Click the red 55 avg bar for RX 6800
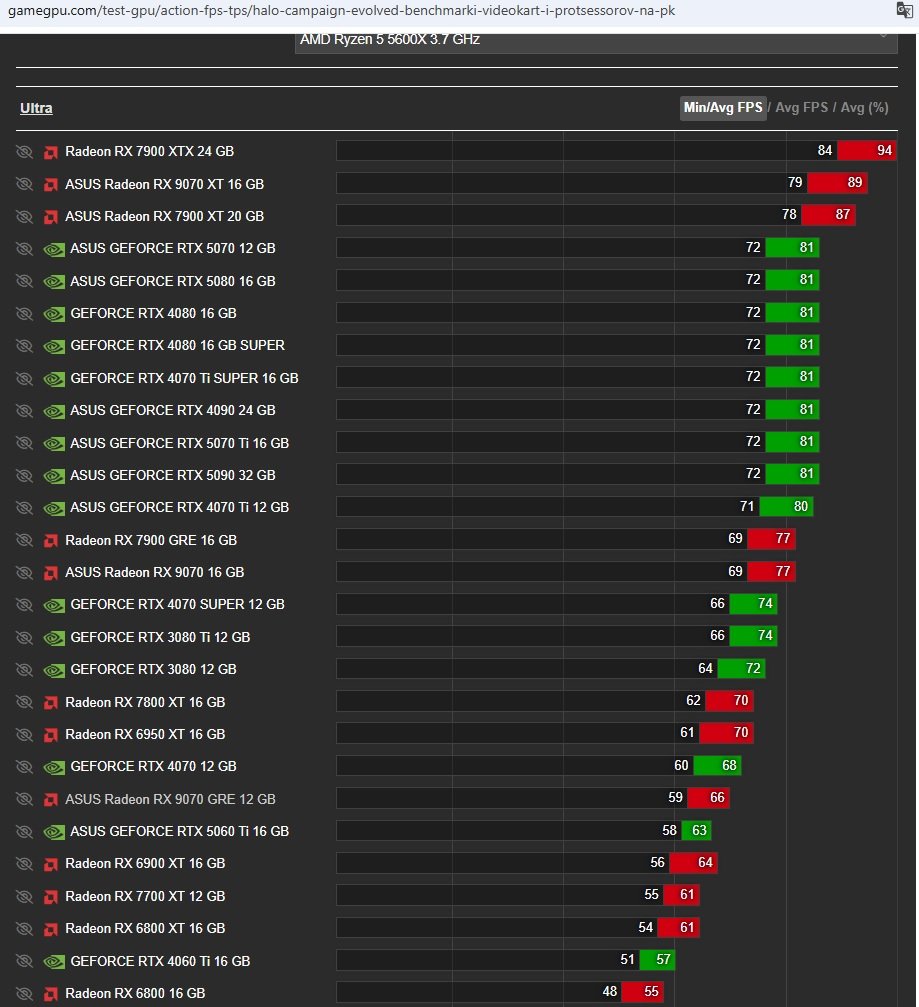Screen dimensions: 919x1007 coord(643,992)
